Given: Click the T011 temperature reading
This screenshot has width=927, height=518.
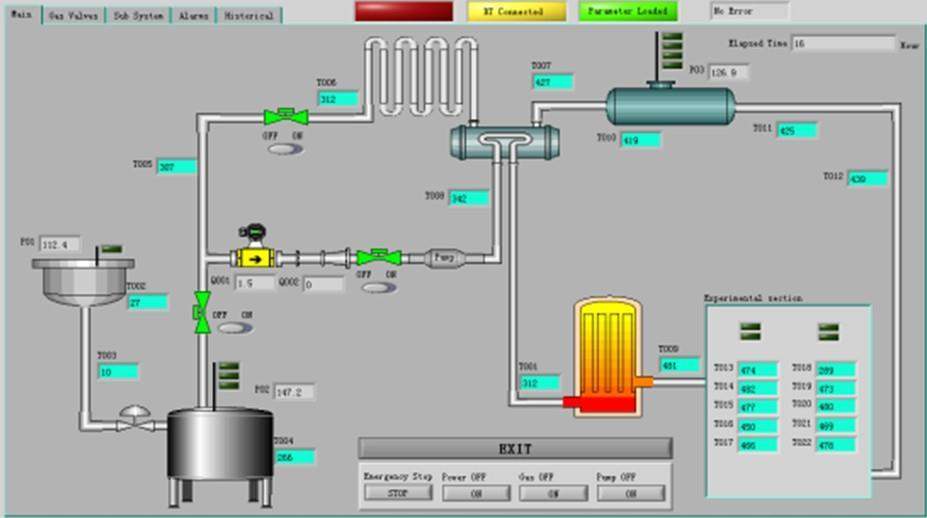Looking at the screenshot, I should [797, 130].
